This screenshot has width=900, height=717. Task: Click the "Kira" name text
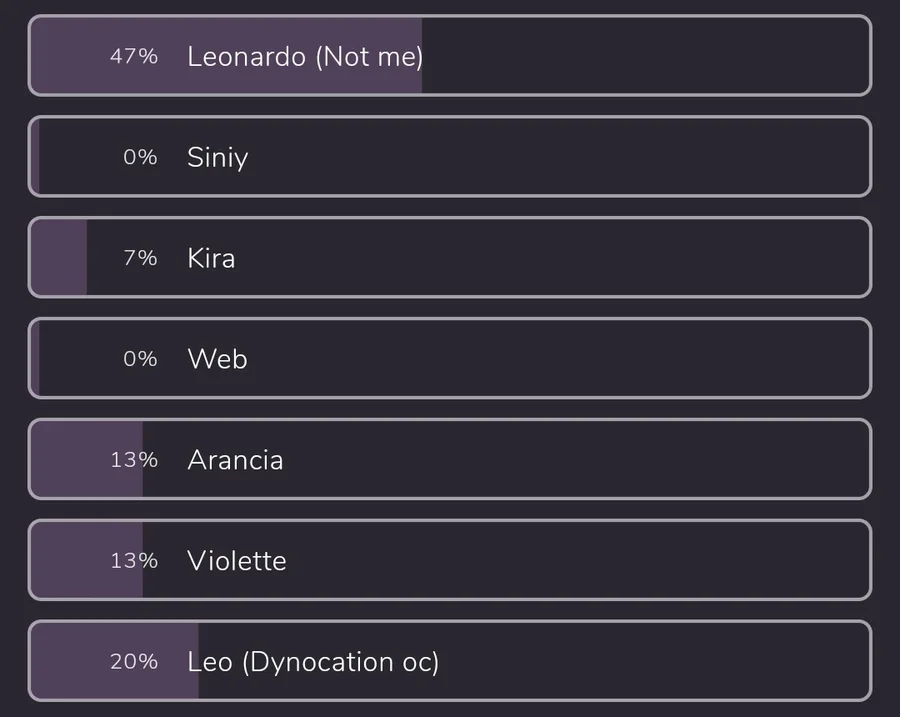click(211, 258)
